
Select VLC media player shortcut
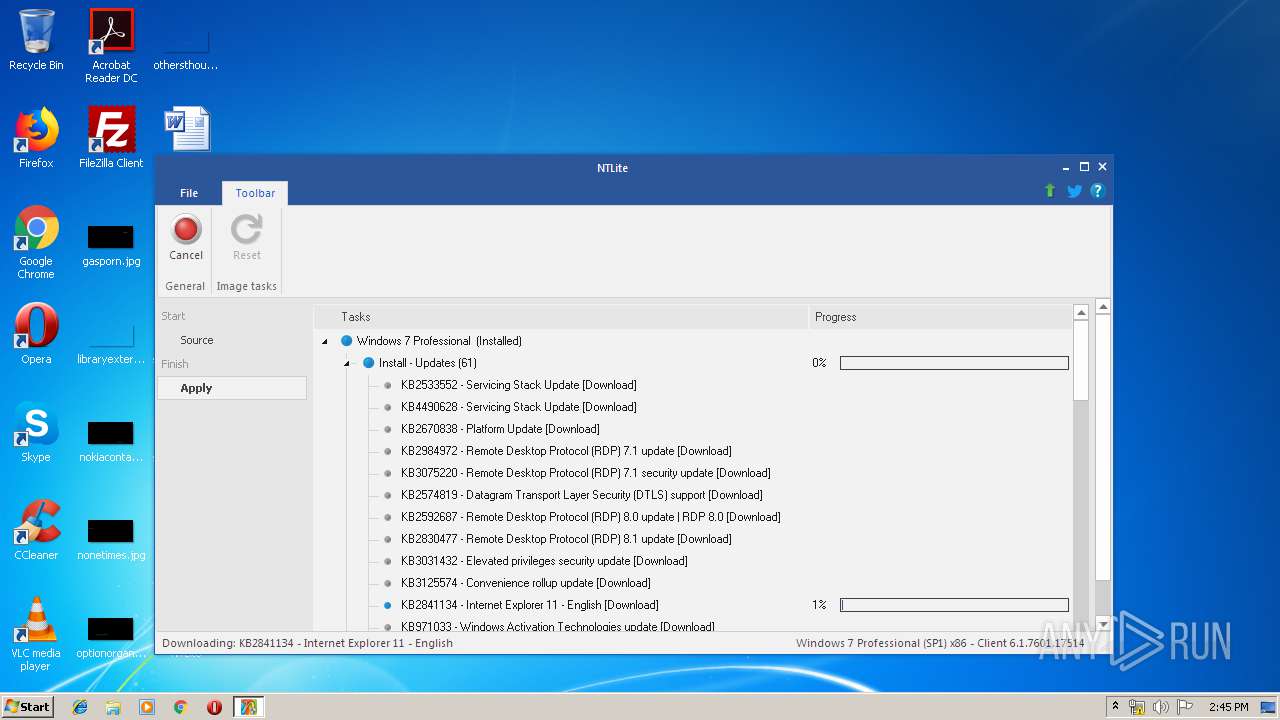click(x=36, y=634)
